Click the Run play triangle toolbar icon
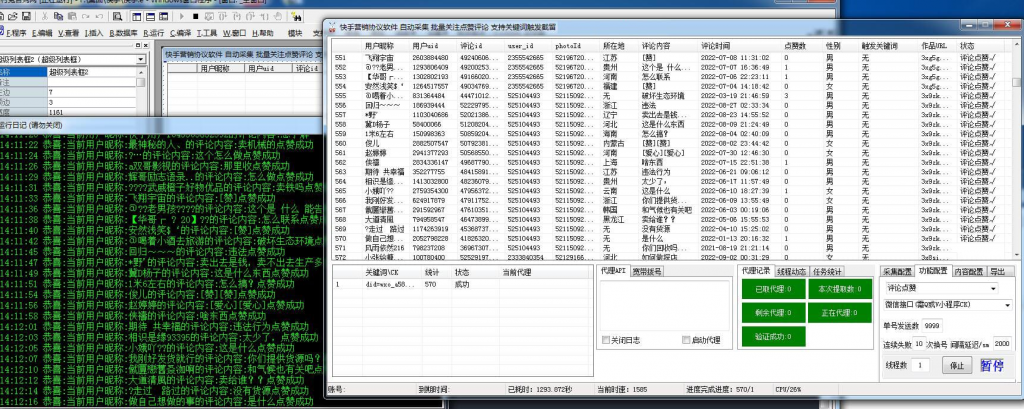This screenshot has height=409, width=1024. tap(181, 16)
